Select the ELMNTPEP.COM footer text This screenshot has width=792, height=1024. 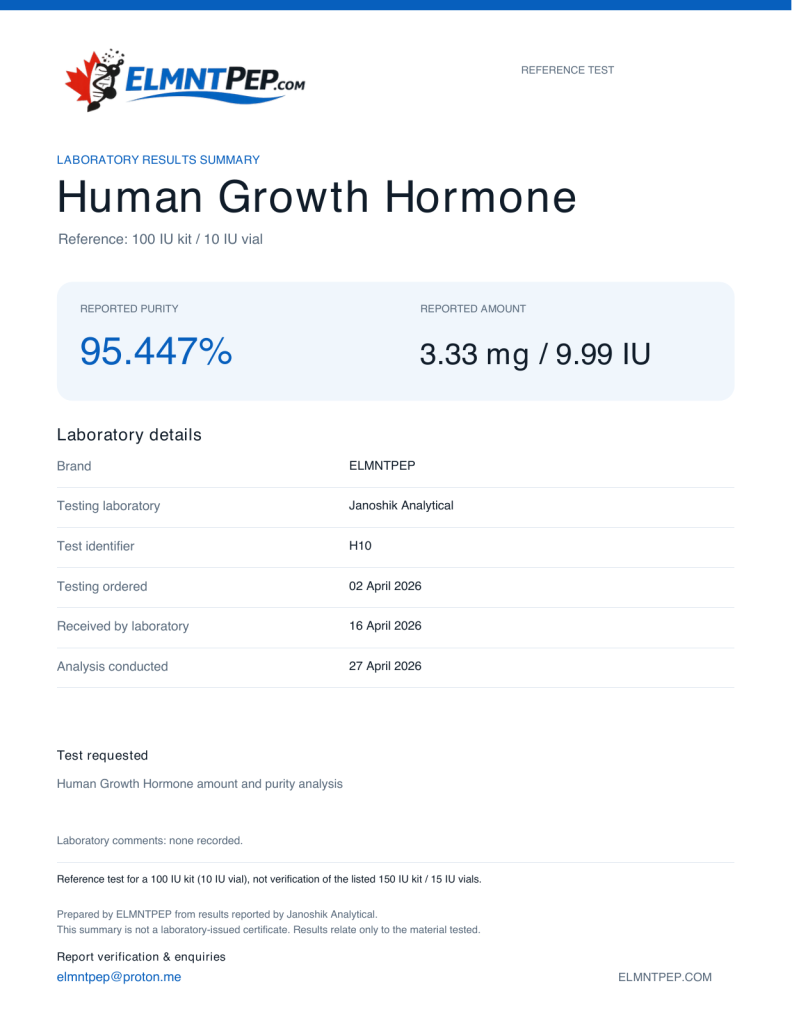665,977
